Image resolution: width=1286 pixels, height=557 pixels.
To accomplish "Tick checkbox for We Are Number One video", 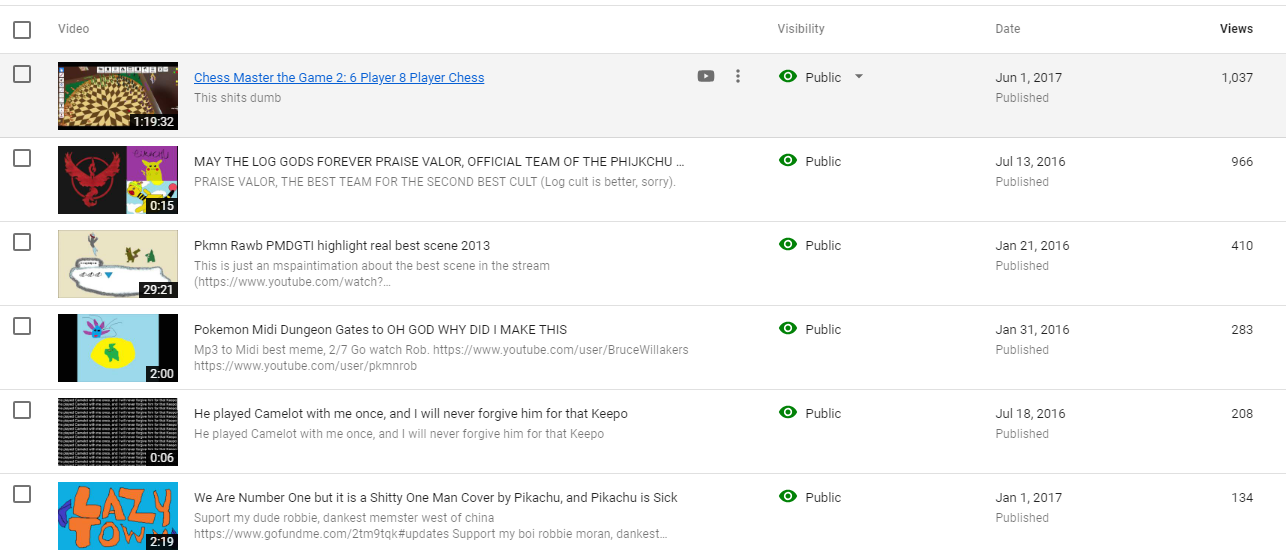I will 22,494.
